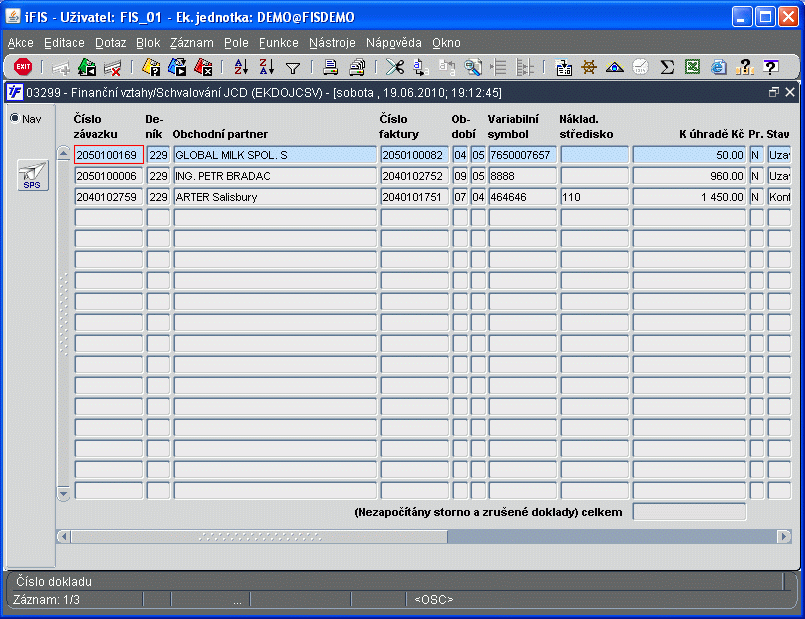
Task: Export to Excel with green icon
Action: click(693, 67)
